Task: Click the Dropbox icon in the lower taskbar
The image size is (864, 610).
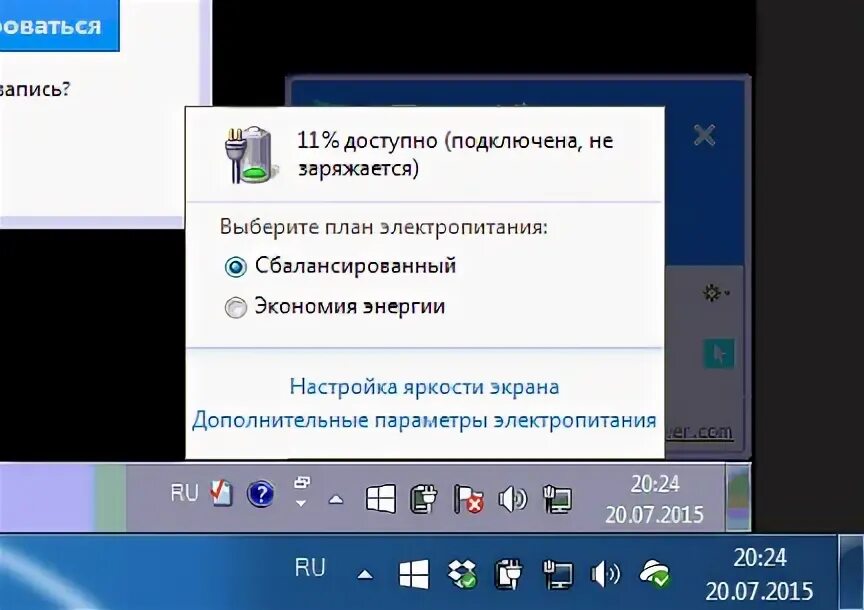Action: 462,572
